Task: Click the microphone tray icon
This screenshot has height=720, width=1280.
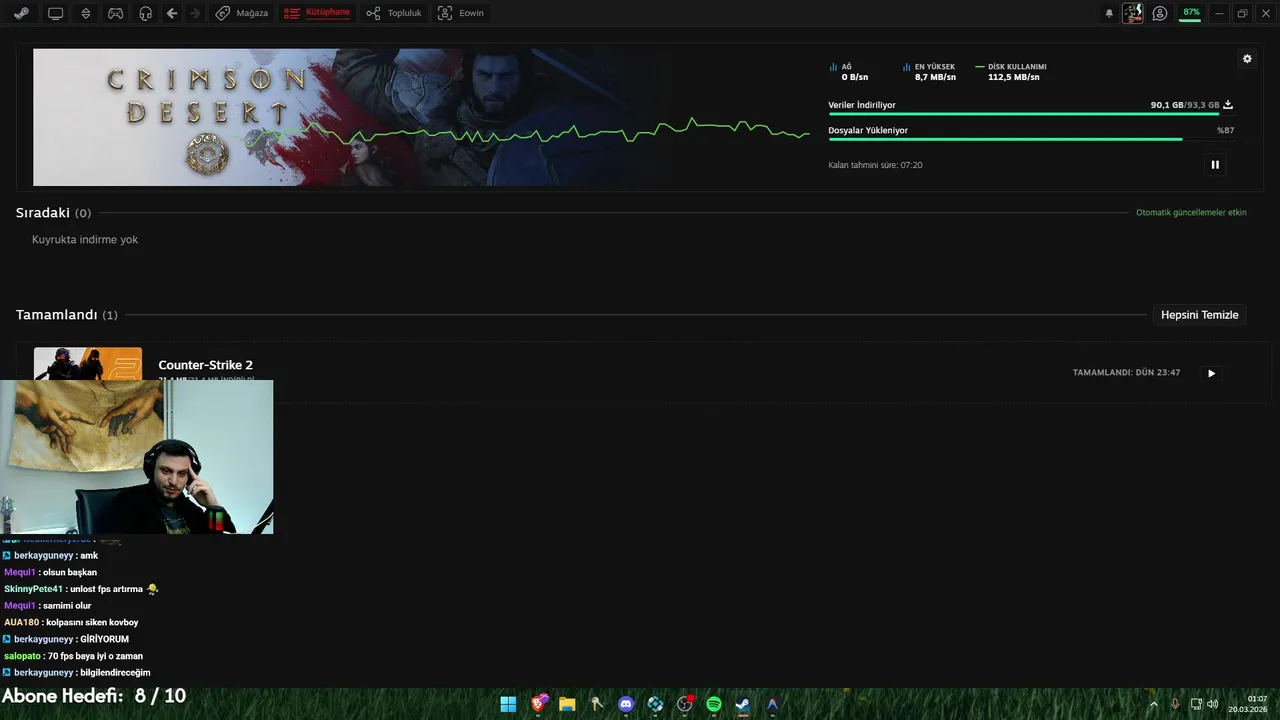Action: pyautogui.click(x=1175, y=704)
